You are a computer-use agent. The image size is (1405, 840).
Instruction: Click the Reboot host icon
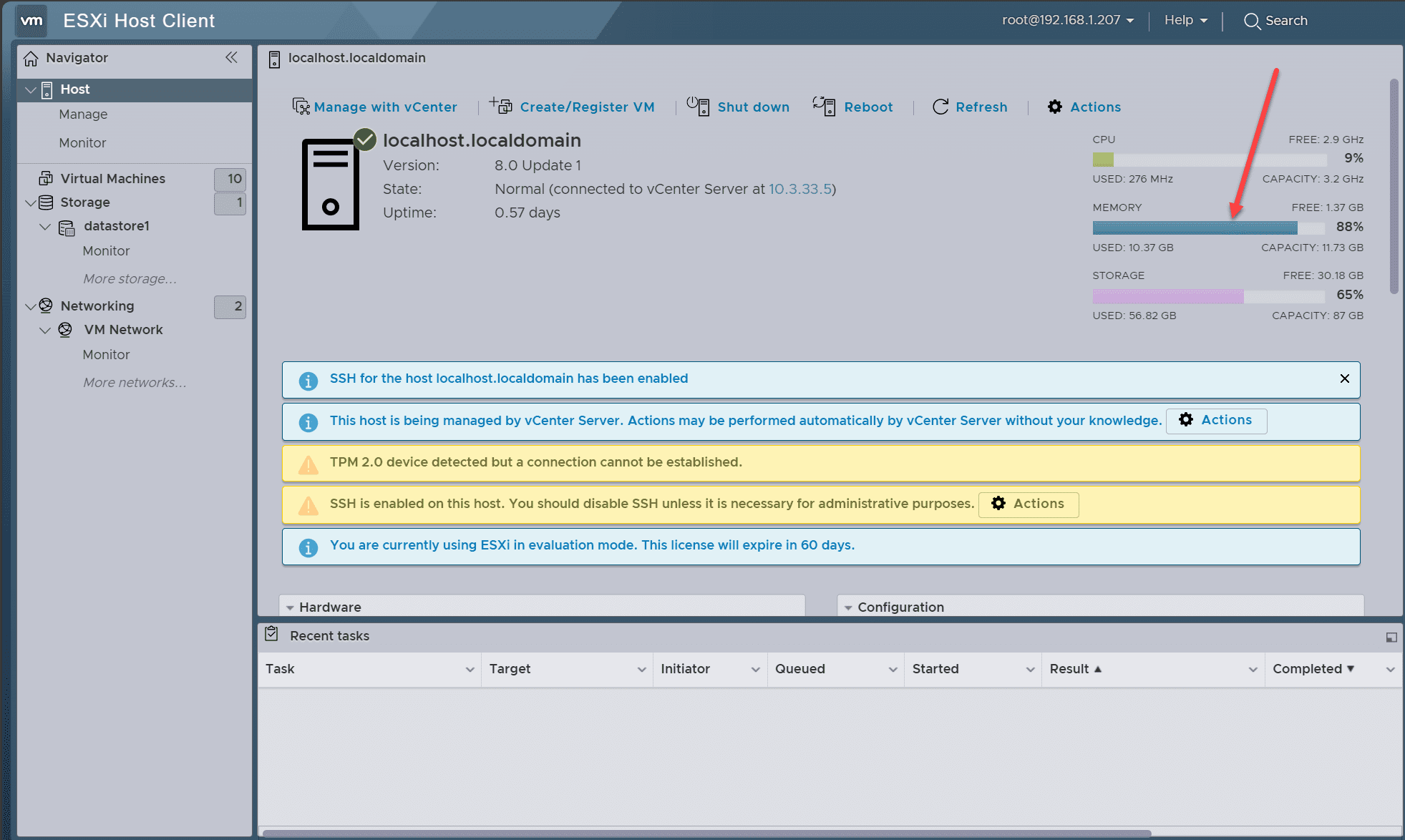point(825,106)
